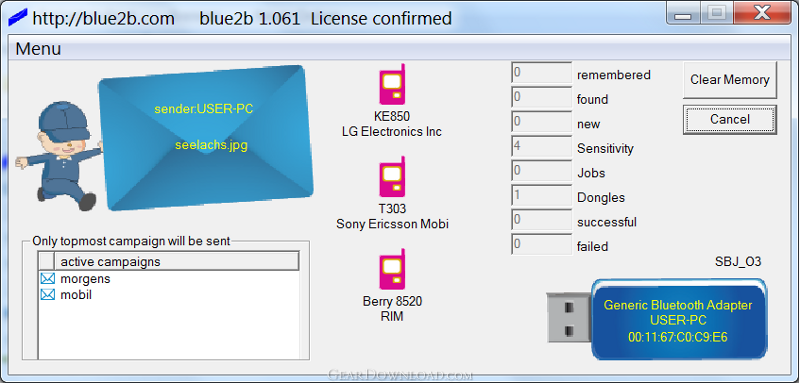Select the T303 Sony Ericsson phone icon
This screenshot has width=800, height=383.
point(392,176)
